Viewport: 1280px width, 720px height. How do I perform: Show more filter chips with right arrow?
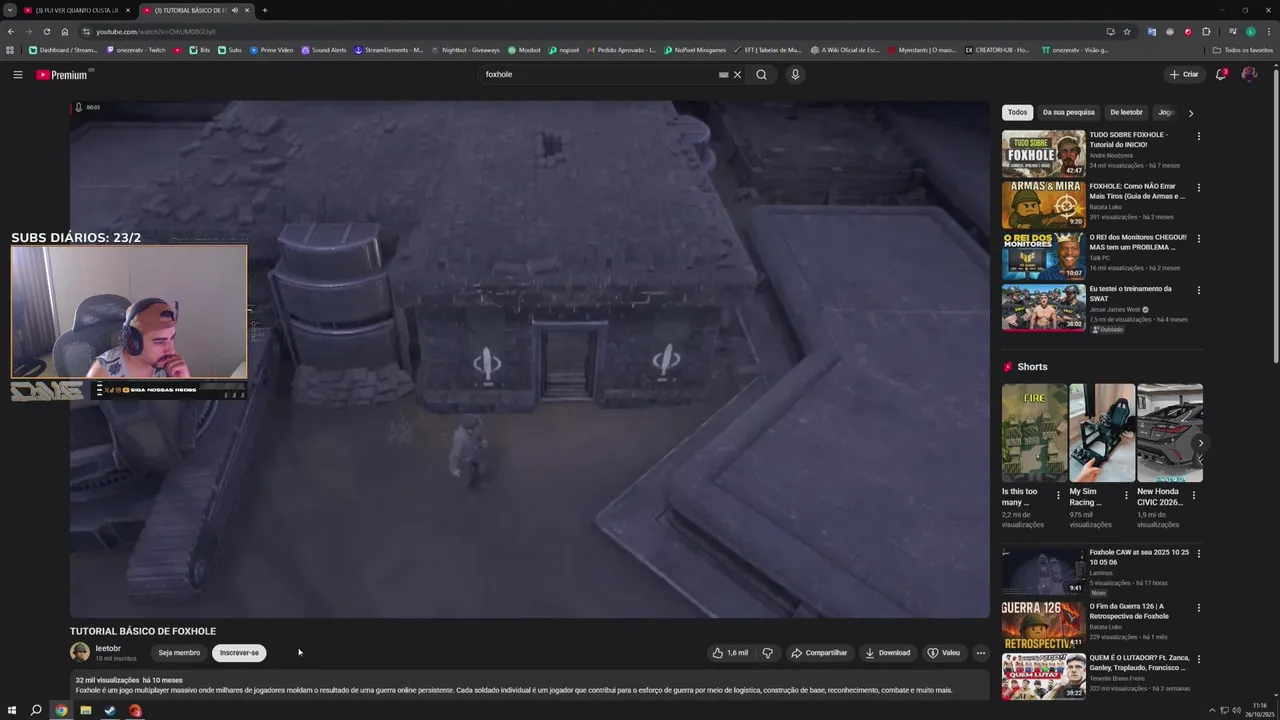point(1190,113)
